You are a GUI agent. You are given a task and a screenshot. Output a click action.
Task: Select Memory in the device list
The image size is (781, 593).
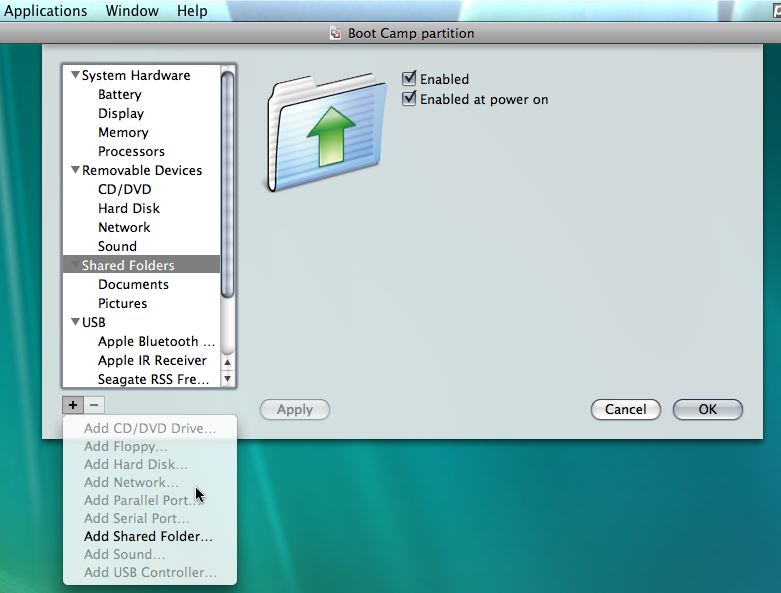tap(141, 132)
